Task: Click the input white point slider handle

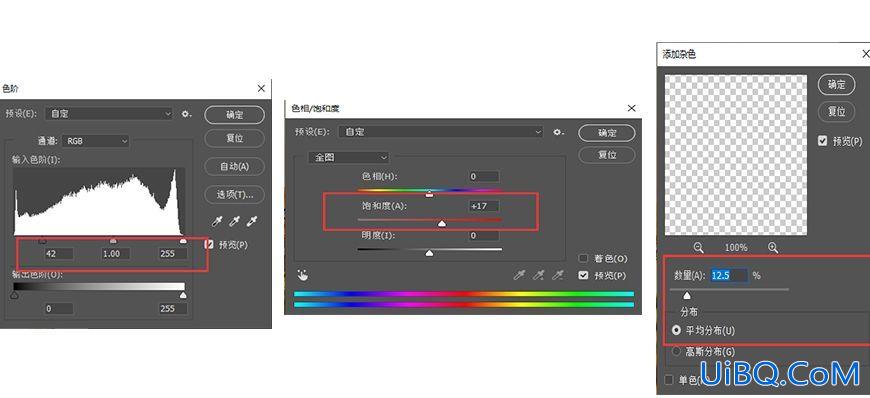Action: (183, 240)
